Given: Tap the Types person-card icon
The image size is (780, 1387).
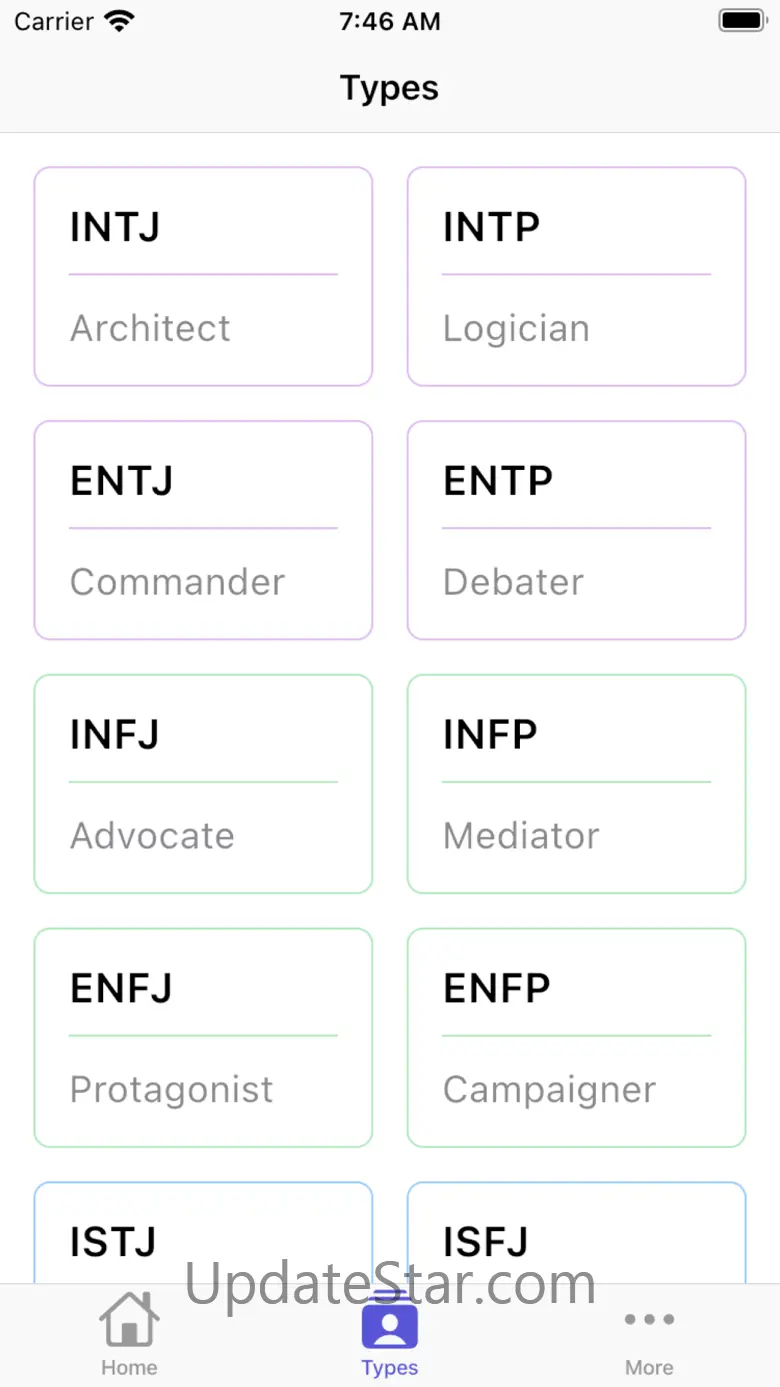Looking at the screenshot, I should tap(390, 1322).
